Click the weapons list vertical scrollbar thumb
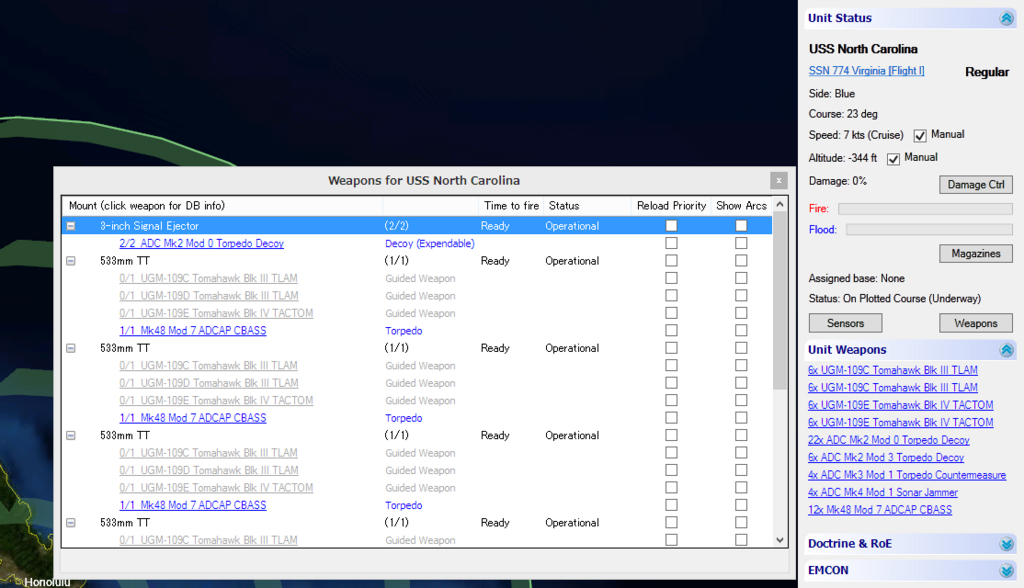 779,301
